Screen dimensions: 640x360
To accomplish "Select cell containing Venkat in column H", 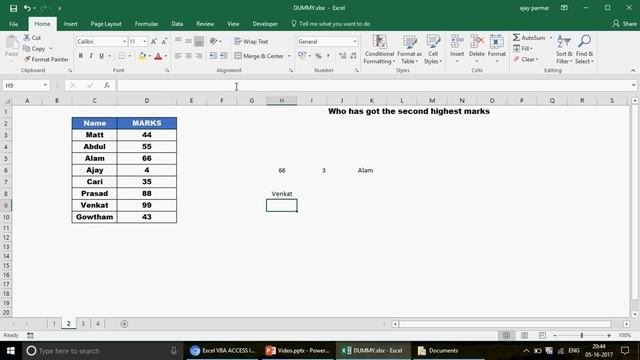I will tap(282, 194).
